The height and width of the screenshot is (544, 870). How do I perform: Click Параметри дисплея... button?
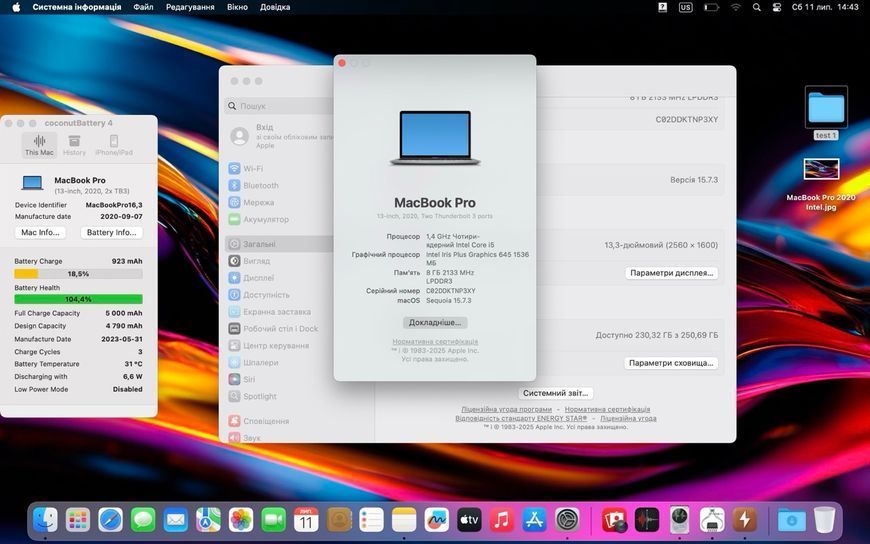(x=671, y=273)
